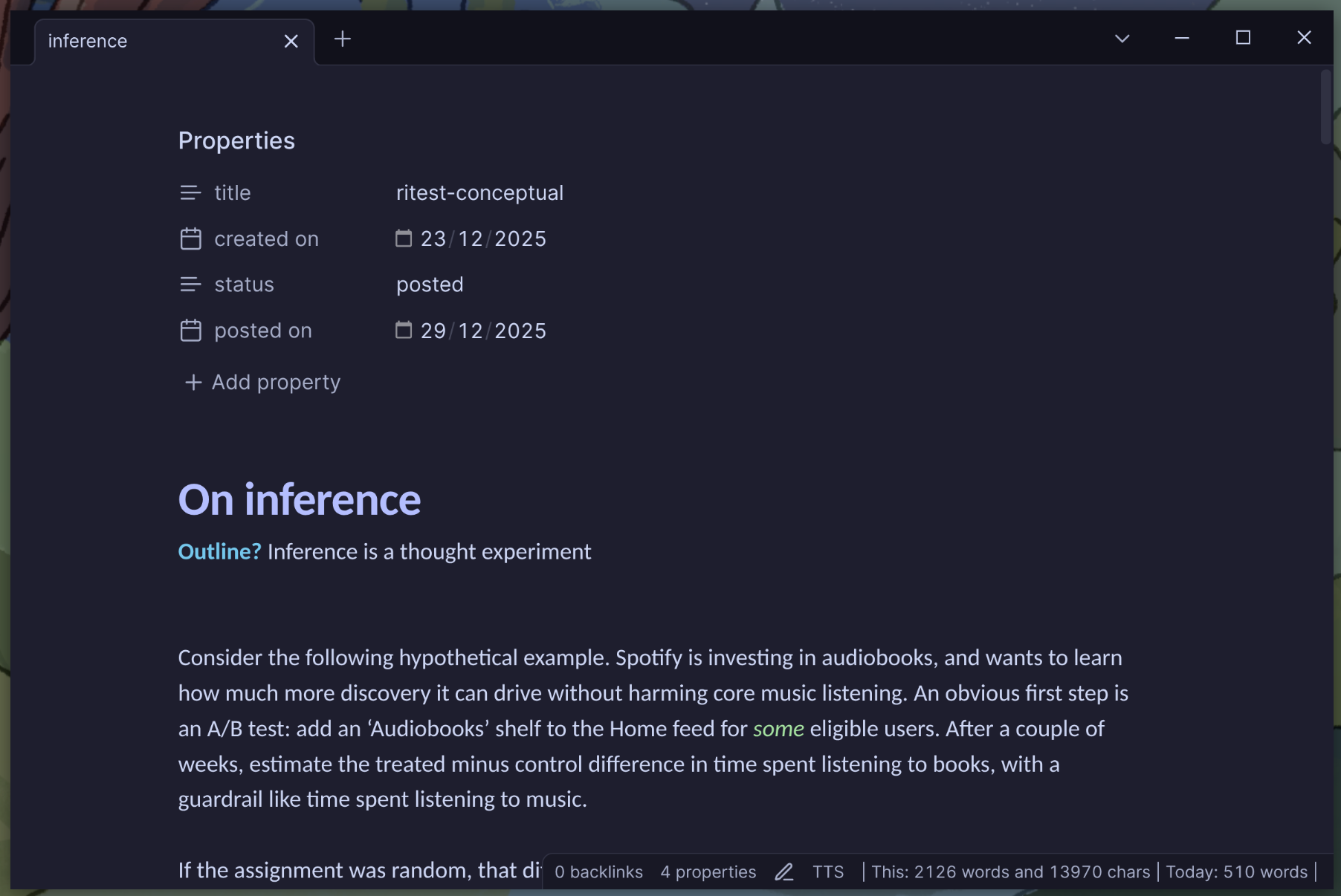
Task: Show the 0 backlinks panel
Action: coord(598,872)
